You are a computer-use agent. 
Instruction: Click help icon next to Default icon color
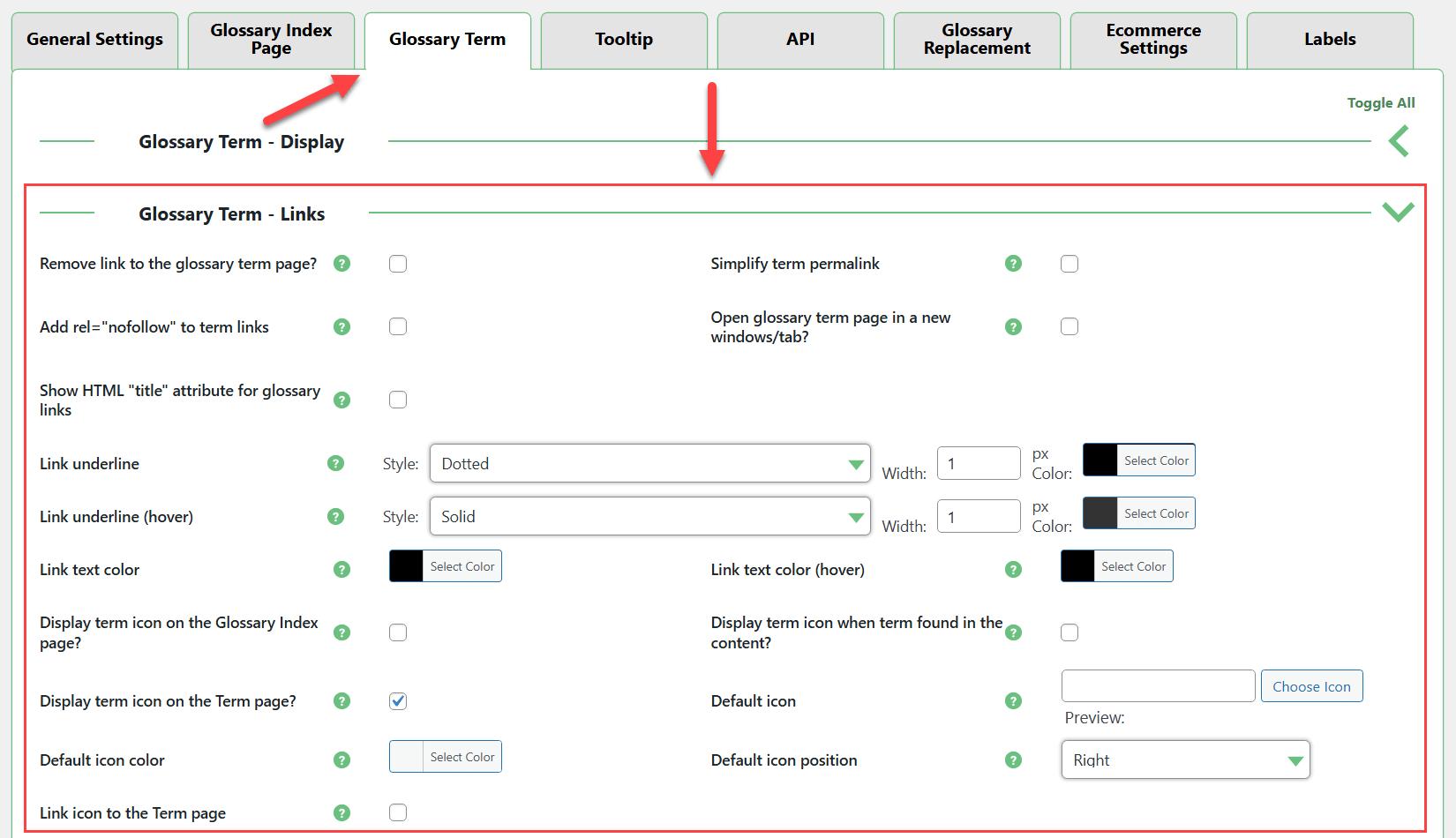point(341,760)
